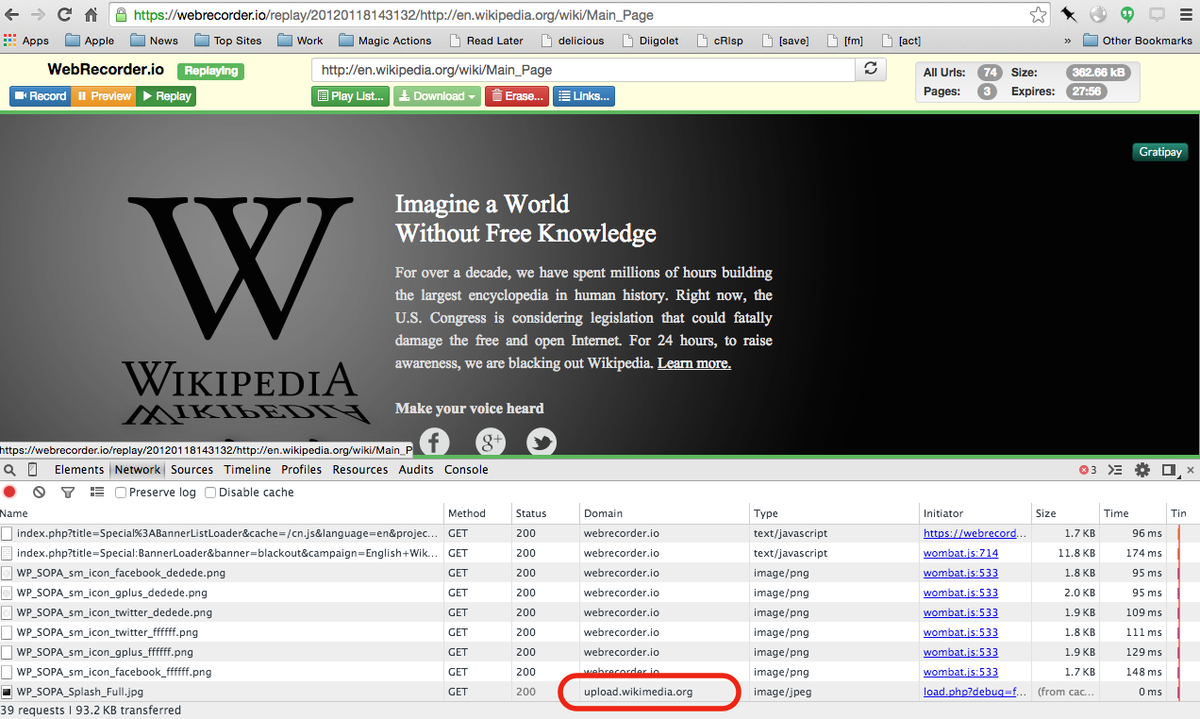This screenshot has height=719, width=1200.
Task: Show the 3 errors indicator in DevTools
Action: (1088, 470)
